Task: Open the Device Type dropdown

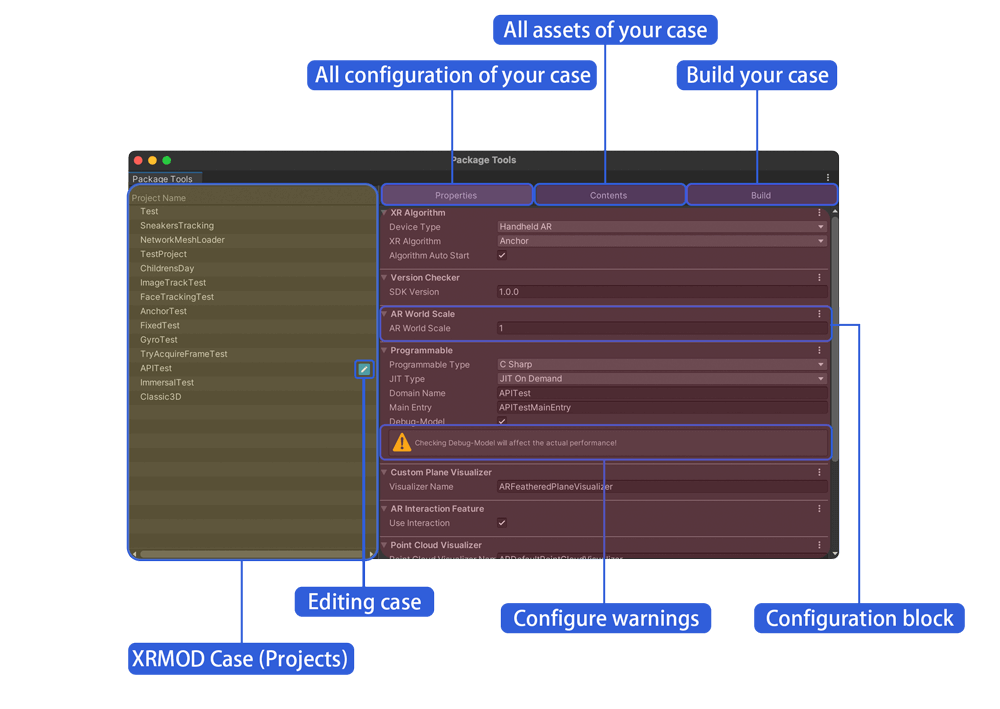Action: (x=662, y=226)
